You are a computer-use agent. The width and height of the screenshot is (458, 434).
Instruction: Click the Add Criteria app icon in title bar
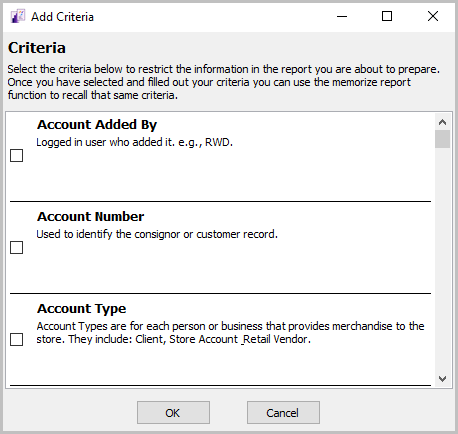pos(18,16)
